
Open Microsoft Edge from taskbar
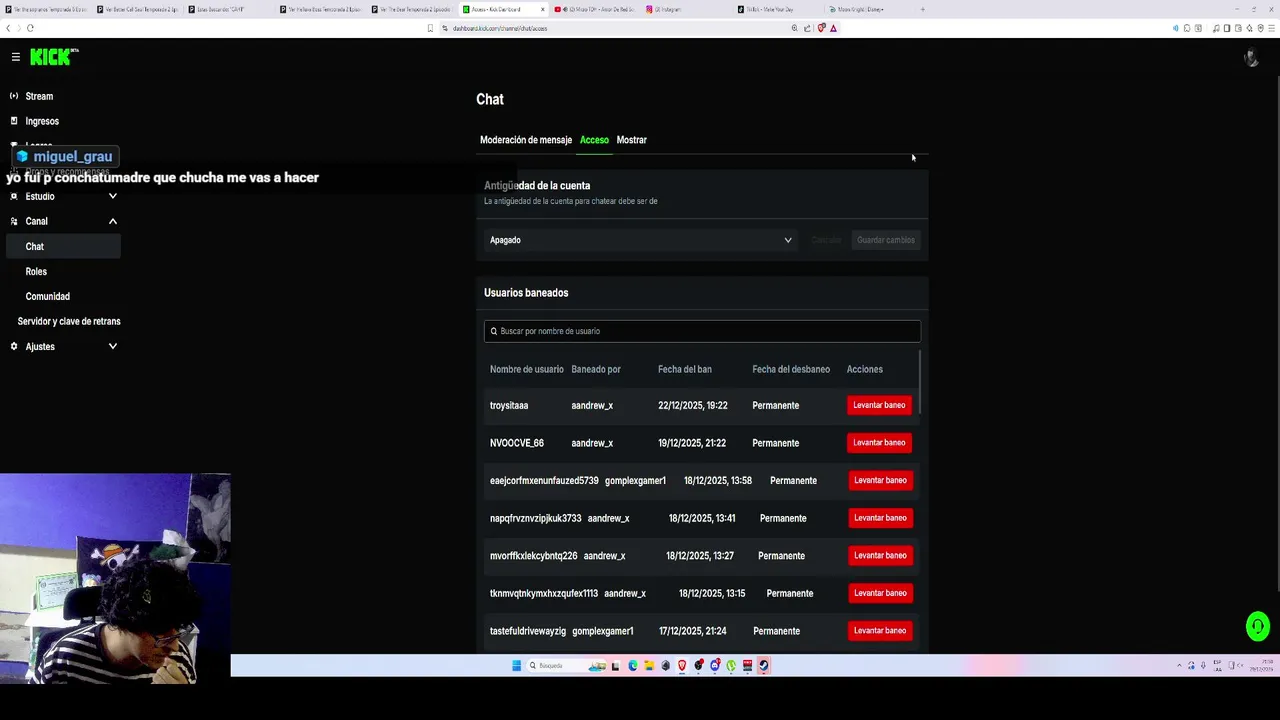coord(633,666)
